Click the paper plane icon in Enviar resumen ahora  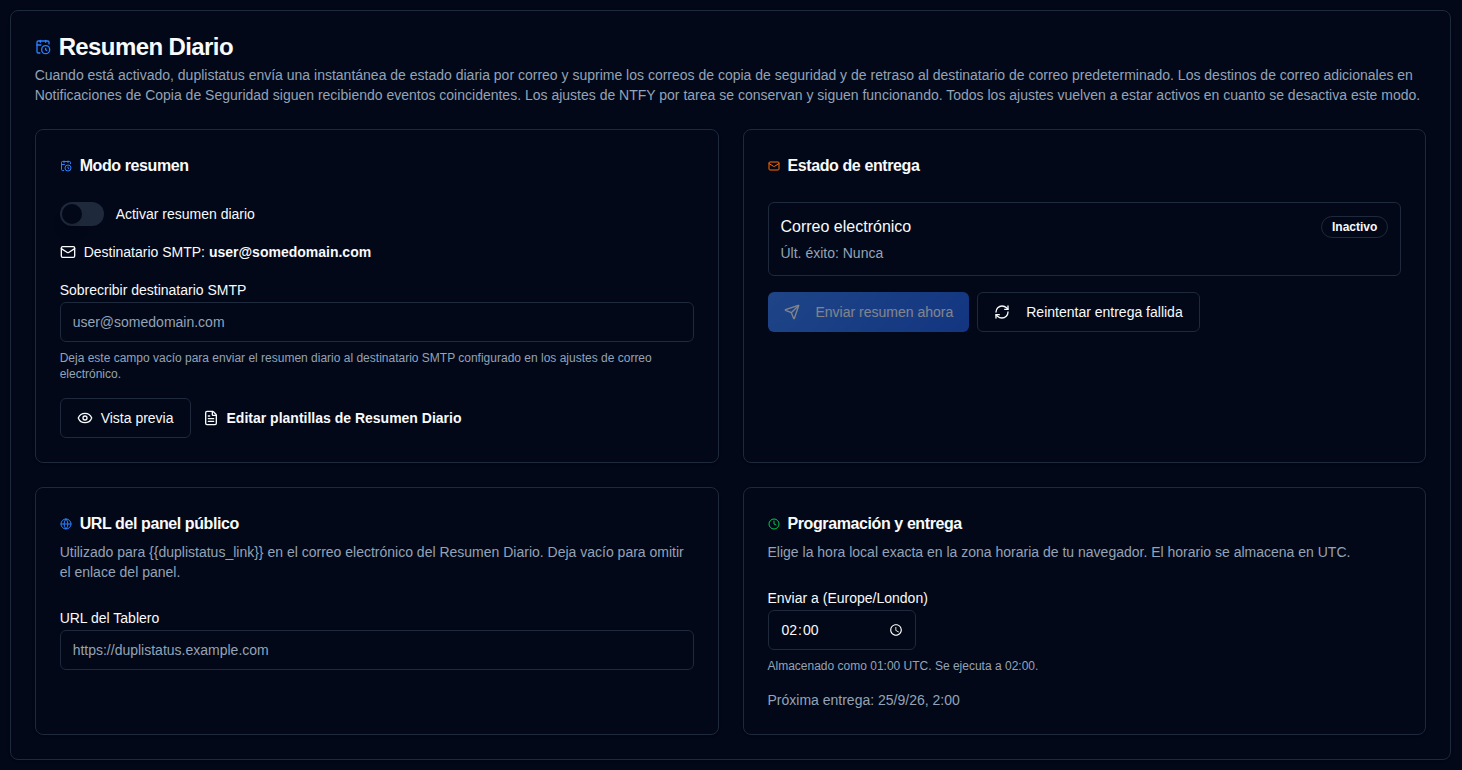792,312
